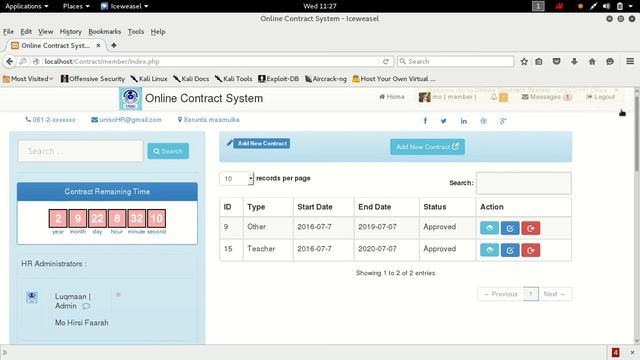
Task: Open the Twitter social icon
Action: point(444,121)
